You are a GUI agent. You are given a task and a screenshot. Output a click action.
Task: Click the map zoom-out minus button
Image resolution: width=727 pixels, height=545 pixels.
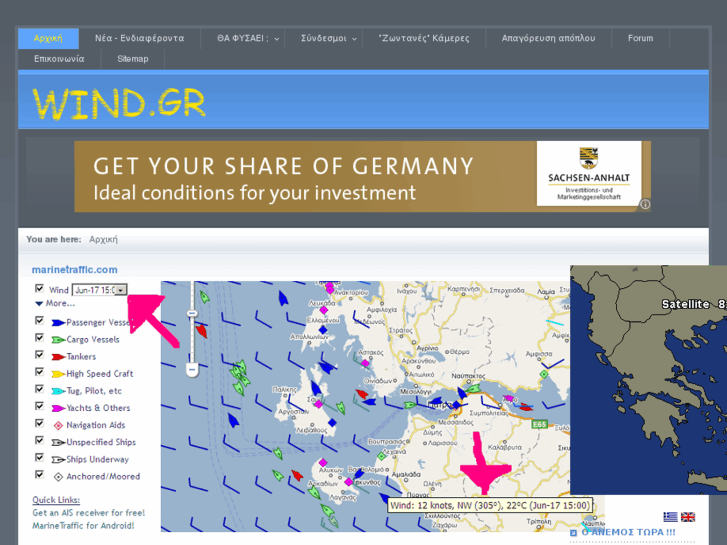point(192,370)
